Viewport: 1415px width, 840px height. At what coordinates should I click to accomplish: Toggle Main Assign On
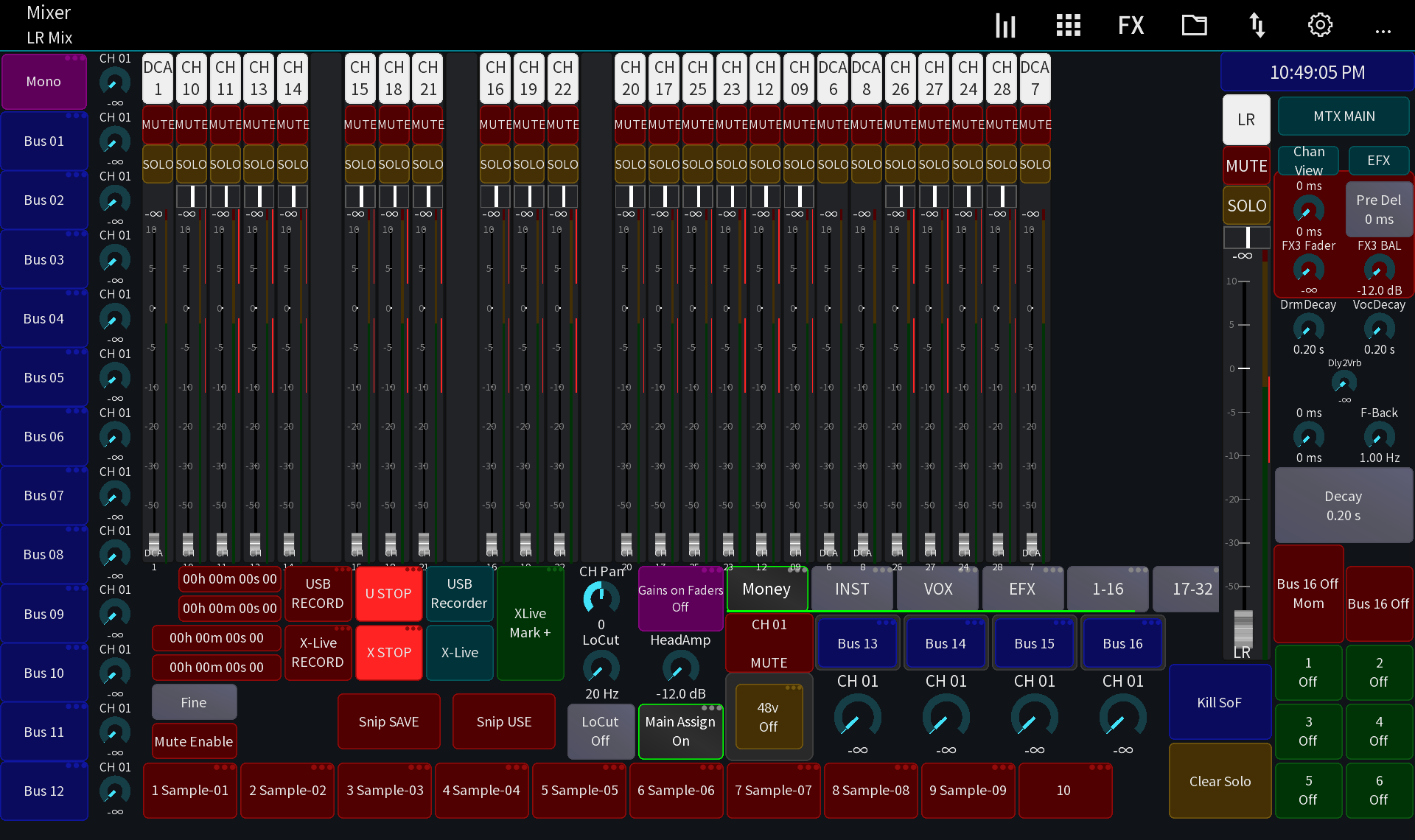pos(680,731)
